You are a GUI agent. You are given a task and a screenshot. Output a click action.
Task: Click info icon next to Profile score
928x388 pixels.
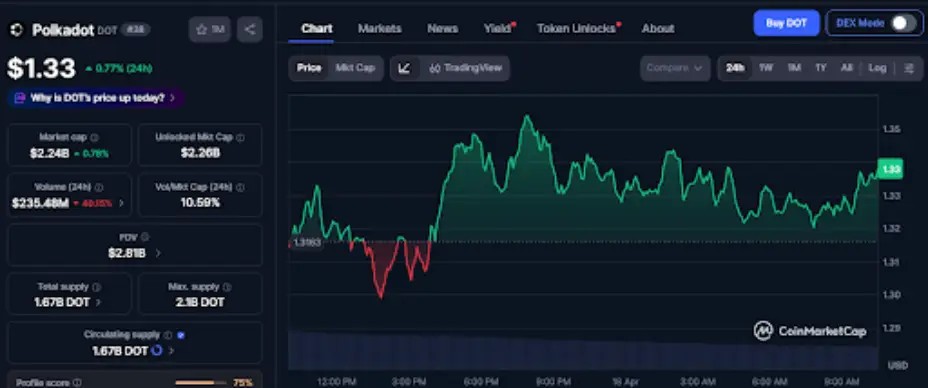pyautogui.click(x=77, y=383)
